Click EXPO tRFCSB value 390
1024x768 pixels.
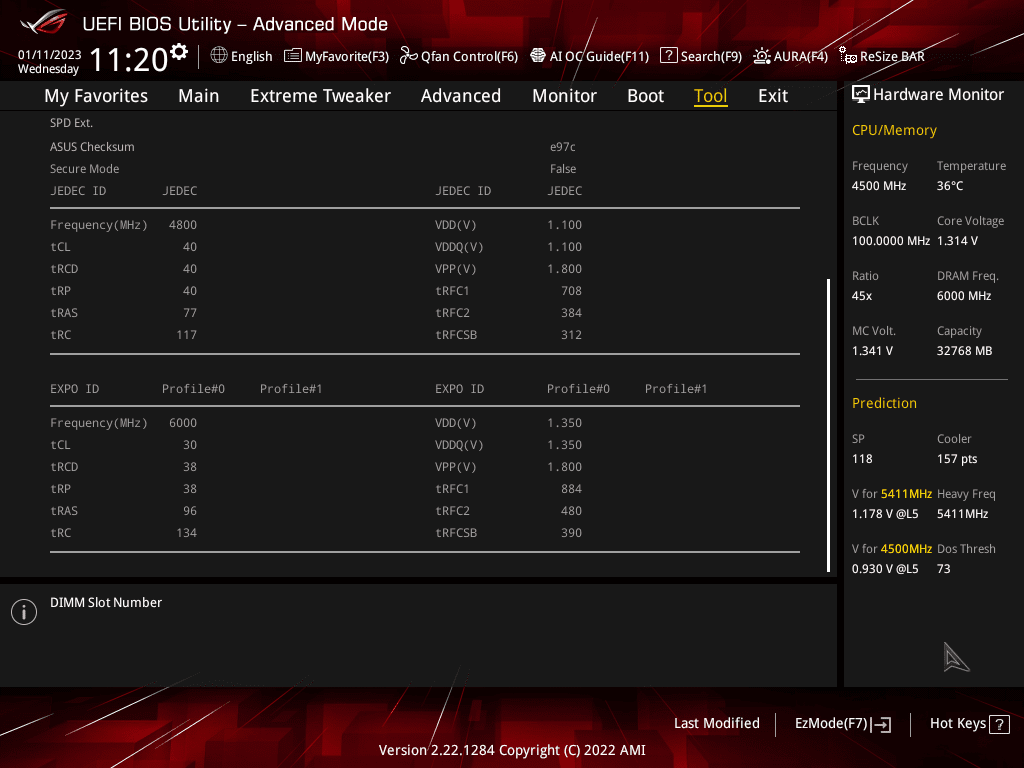[x=571, y=532]
